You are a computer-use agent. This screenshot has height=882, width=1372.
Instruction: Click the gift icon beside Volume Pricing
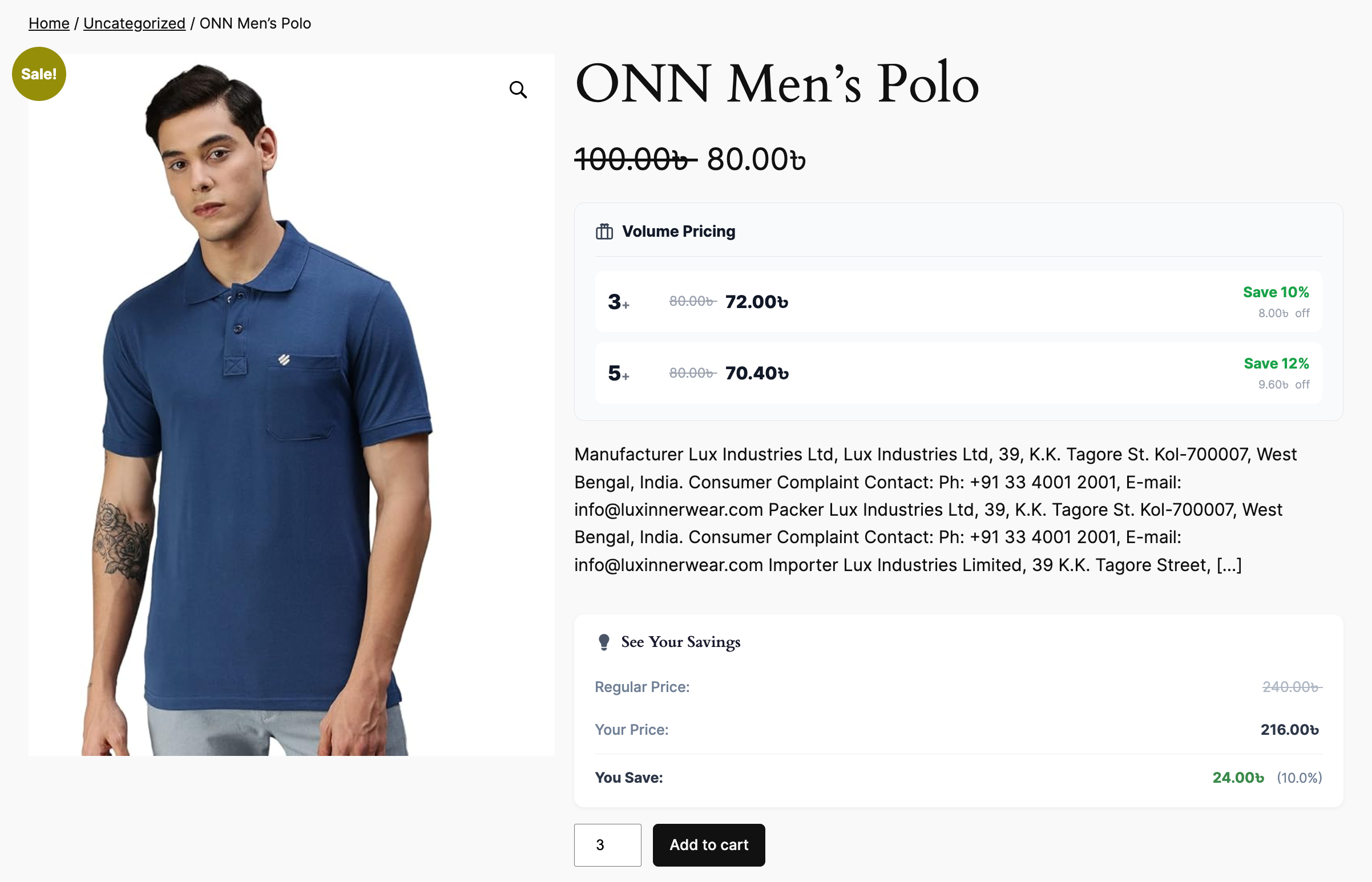(604, 232)
